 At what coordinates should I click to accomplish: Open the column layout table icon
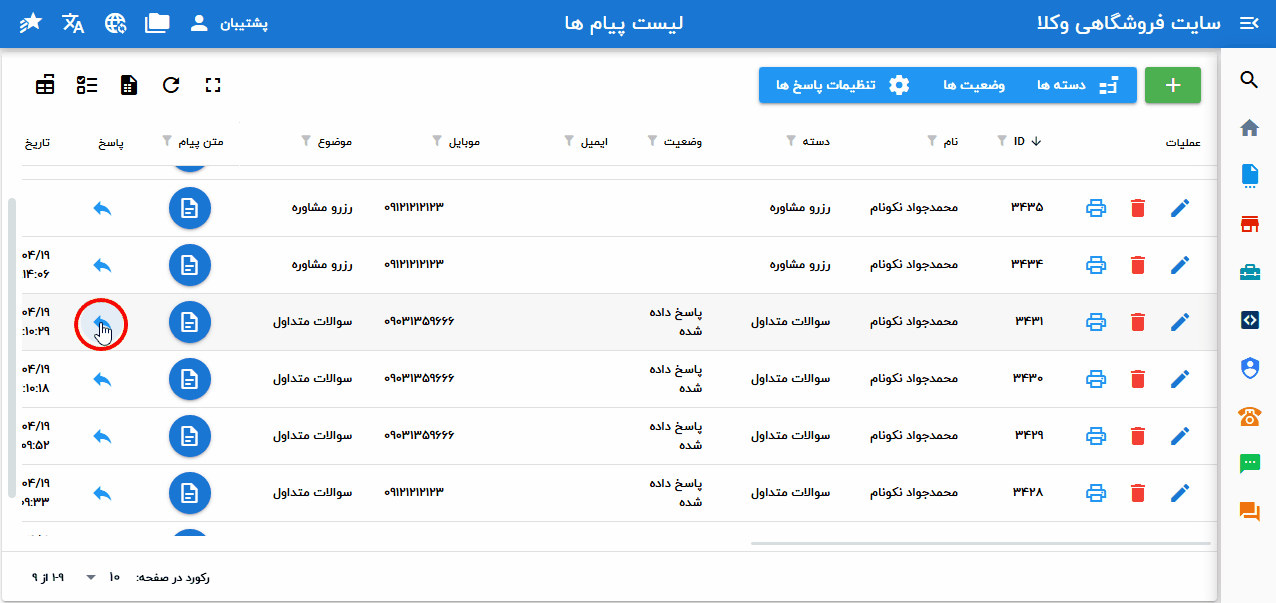click(45, 85)
